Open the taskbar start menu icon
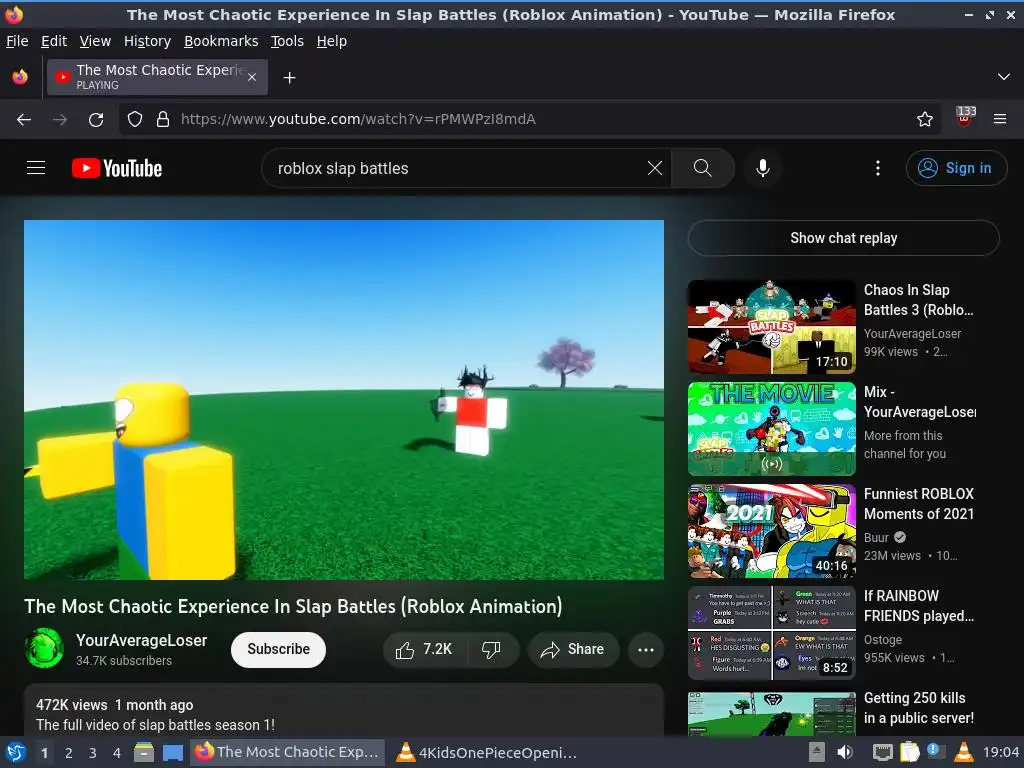This screenshot has height=768, width=1024. [x=15, y=752]
